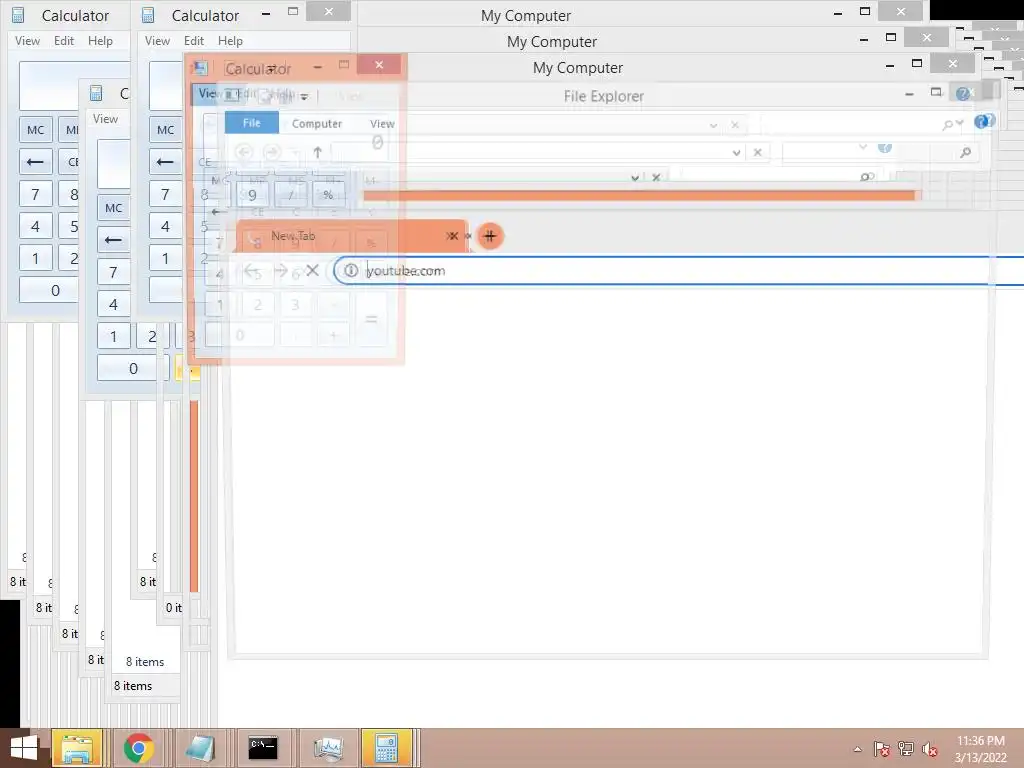Go forward in Chrome
This screenshot has width=1024, height=768.
(x=281, y=270)
